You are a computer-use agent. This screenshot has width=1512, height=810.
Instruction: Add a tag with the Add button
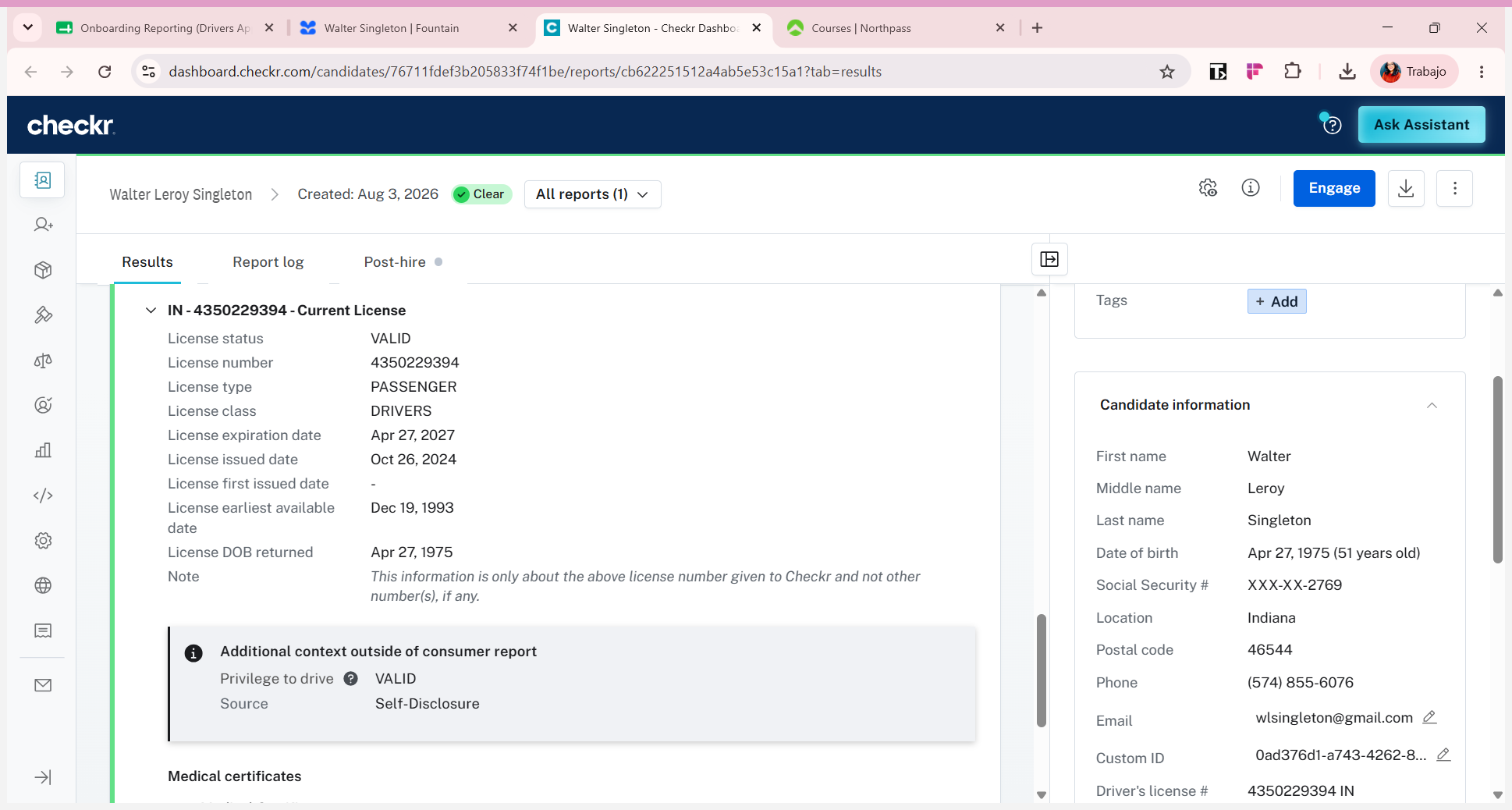[x=1277, y=301]
